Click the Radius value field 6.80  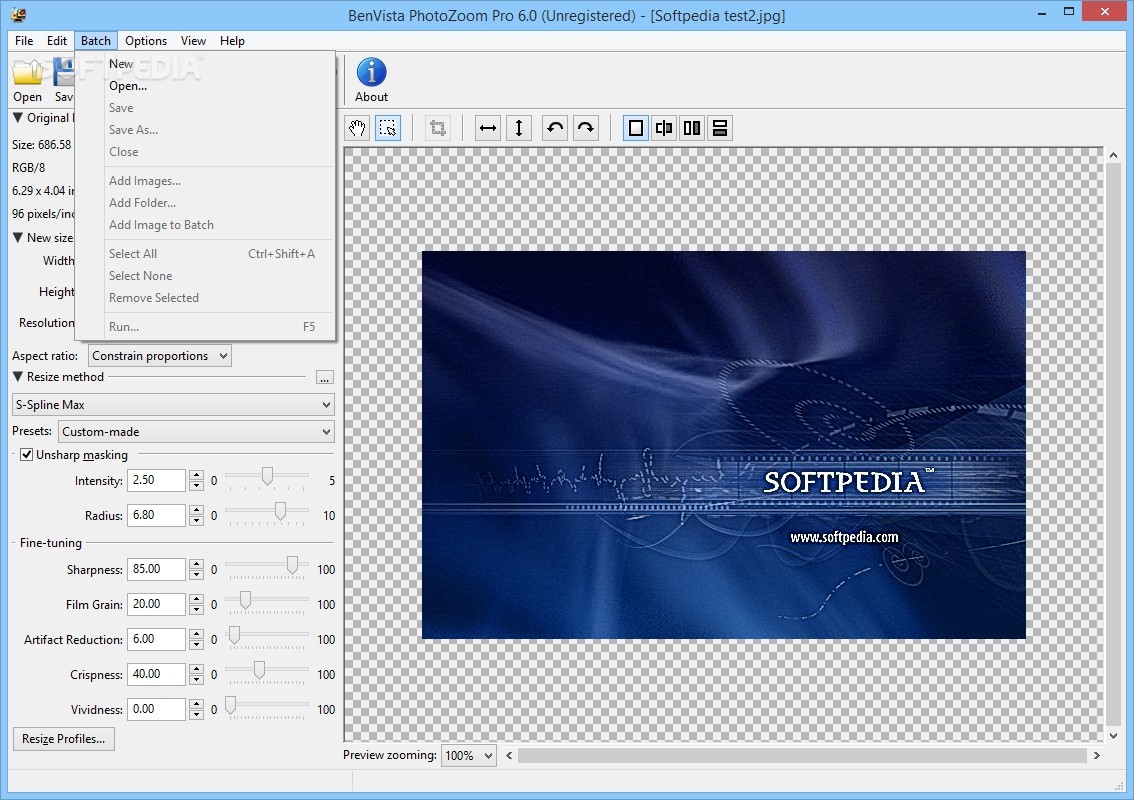(156, 515)
